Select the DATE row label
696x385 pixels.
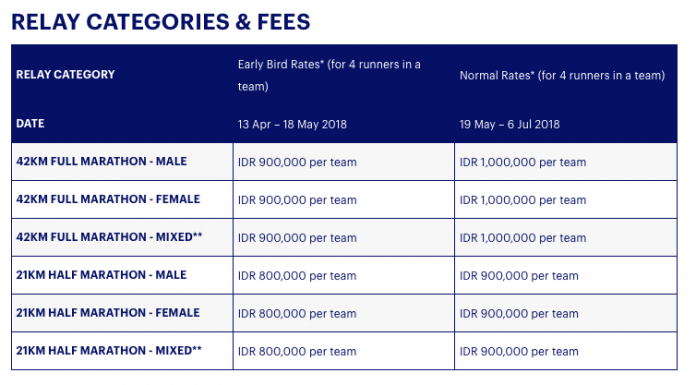[x=30, y=123]
